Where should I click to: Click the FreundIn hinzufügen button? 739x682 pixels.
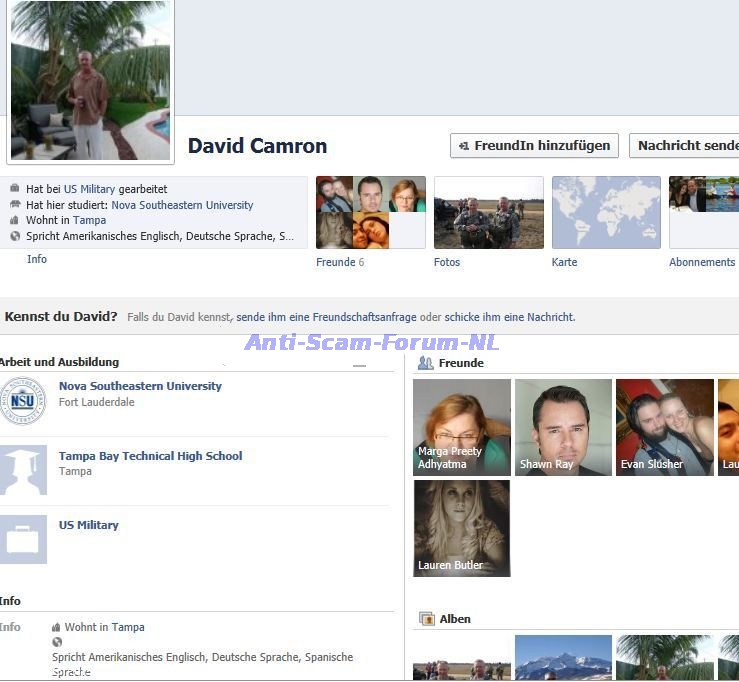pyautogui.click(x=534, y=145)
